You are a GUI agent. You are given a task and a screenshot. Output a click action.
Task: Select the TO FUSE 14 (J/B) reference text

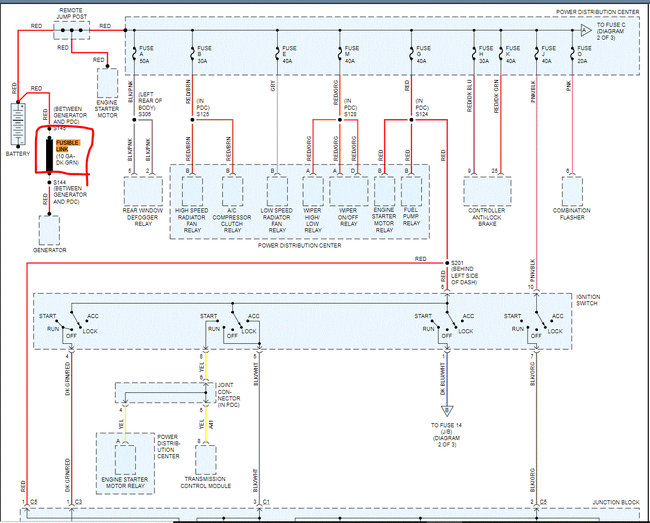[447, 435]
